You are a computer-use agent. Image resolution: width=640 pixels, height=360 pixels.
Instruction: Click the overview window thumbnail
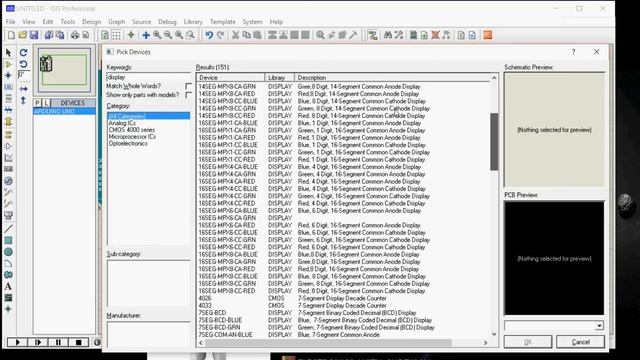click(64, 70)
